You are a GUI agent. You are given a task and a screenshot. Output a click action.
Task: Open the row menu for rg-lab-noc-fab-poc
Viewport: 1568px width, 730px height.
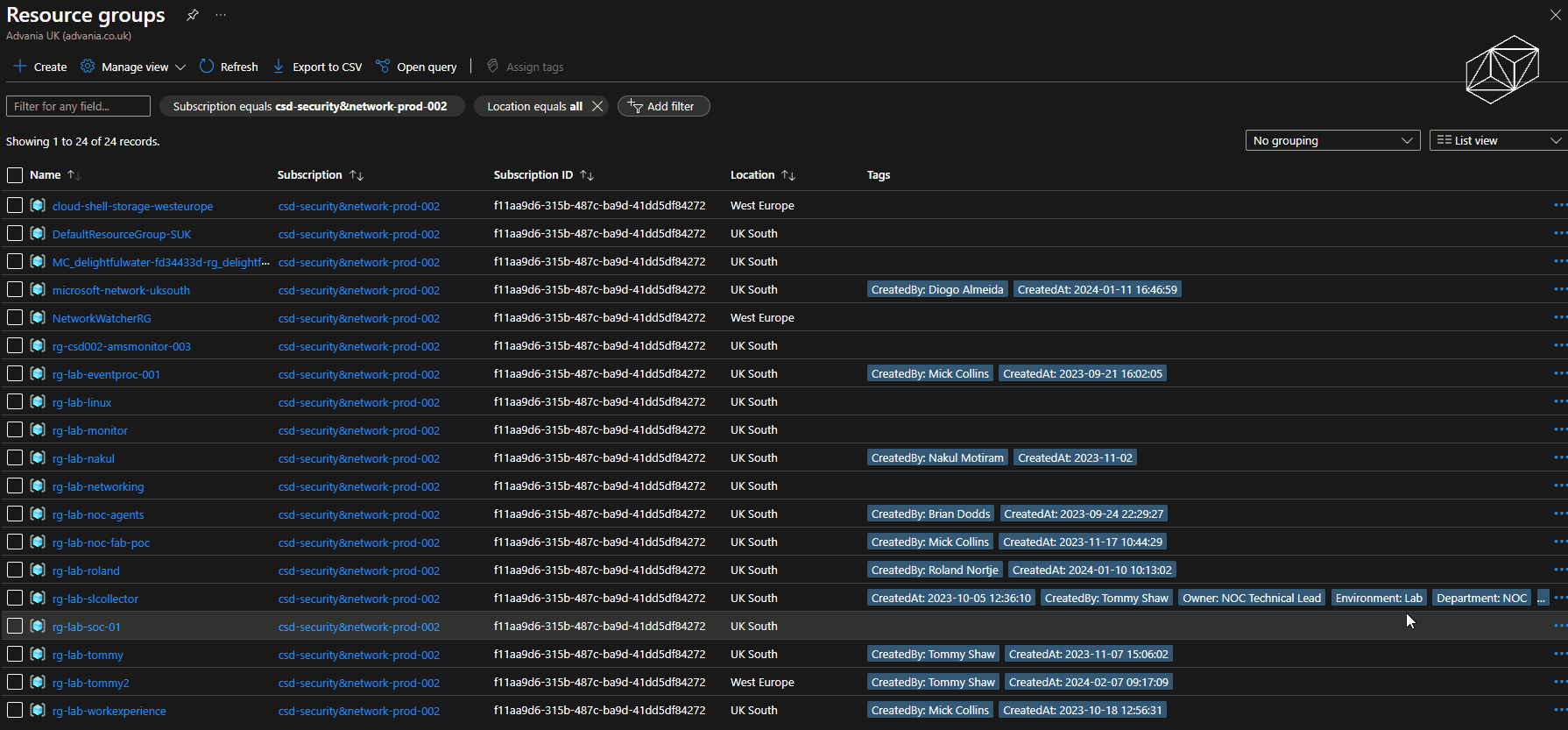click(1560, 542)
